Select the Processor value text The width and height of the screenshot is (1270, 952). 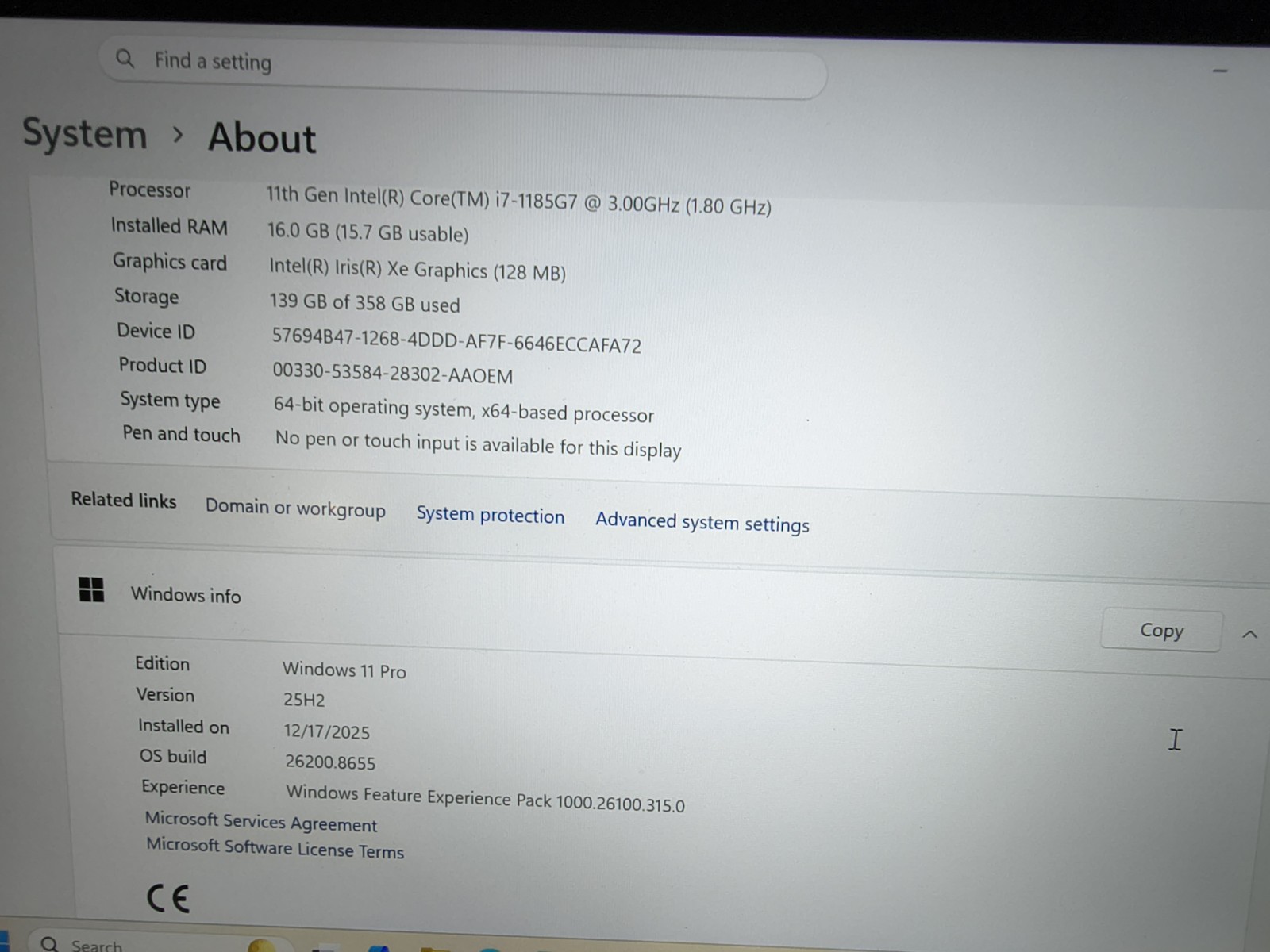518,201
